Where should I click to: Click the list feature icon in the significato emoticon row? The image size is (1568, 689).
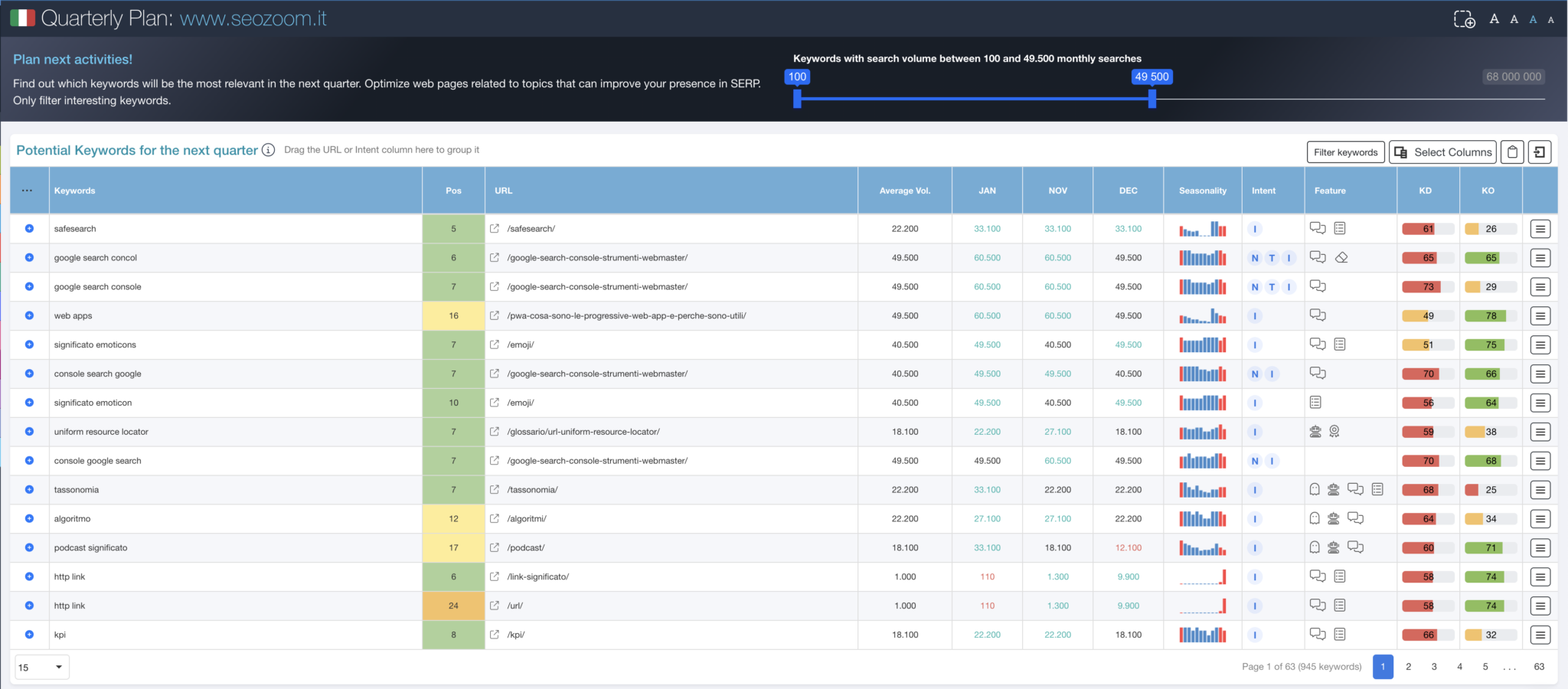[x=1315, y=402]
